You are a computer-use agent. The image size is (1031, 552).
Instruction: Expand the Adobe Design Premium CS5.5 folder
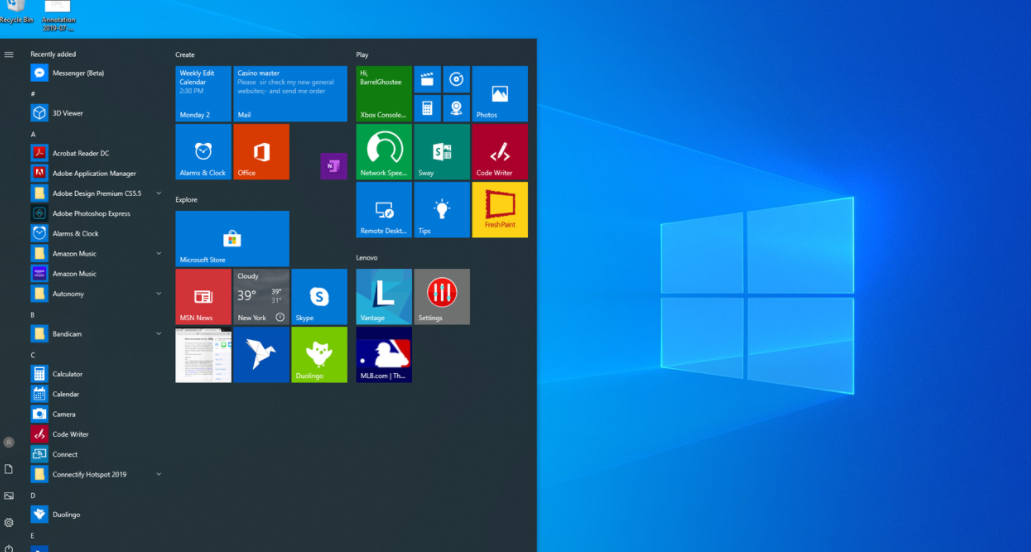click(158, 193)
